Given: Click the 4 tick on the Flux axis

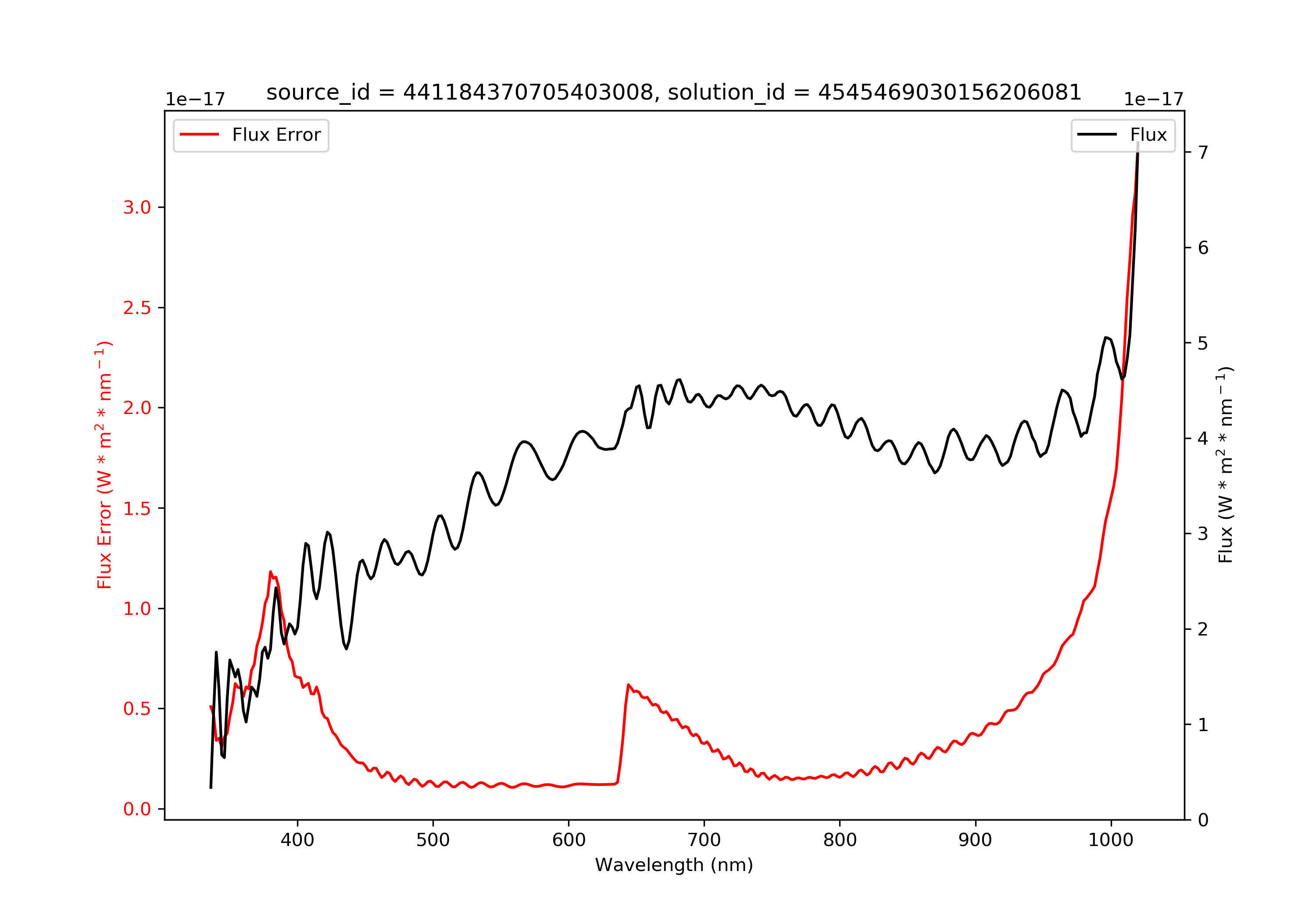Looking at the screenshot, I should (x=1203, y=439).
